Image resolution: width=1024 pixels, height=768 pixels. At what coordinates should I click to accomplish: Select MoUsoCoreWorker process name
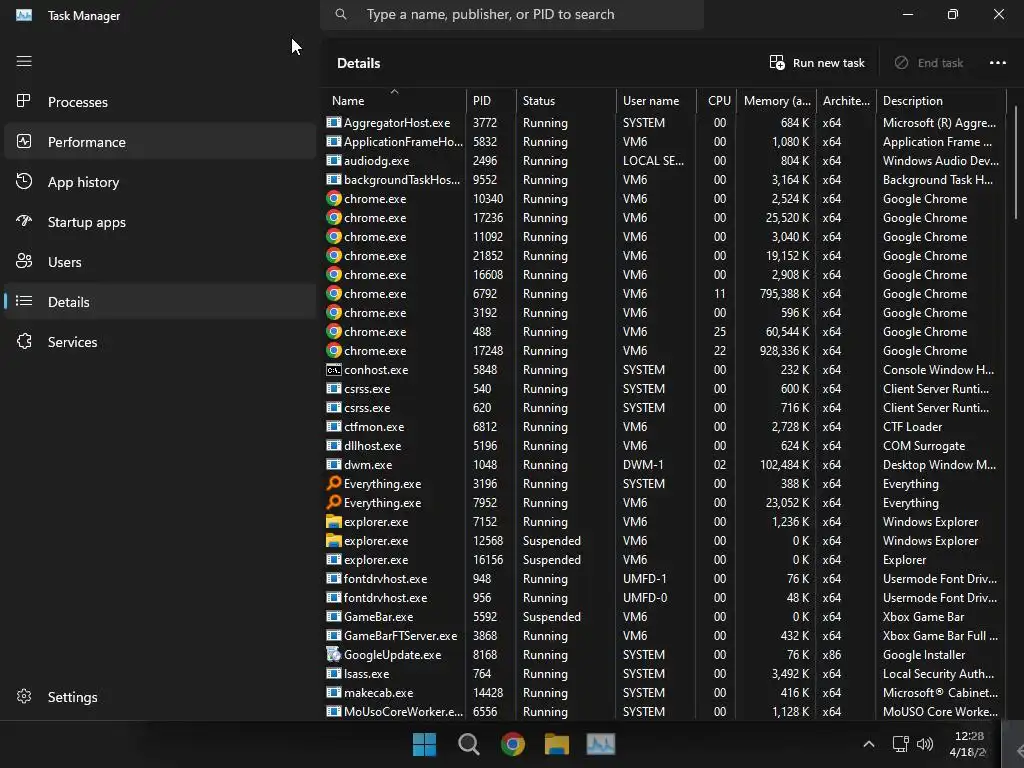pos(403,711)
